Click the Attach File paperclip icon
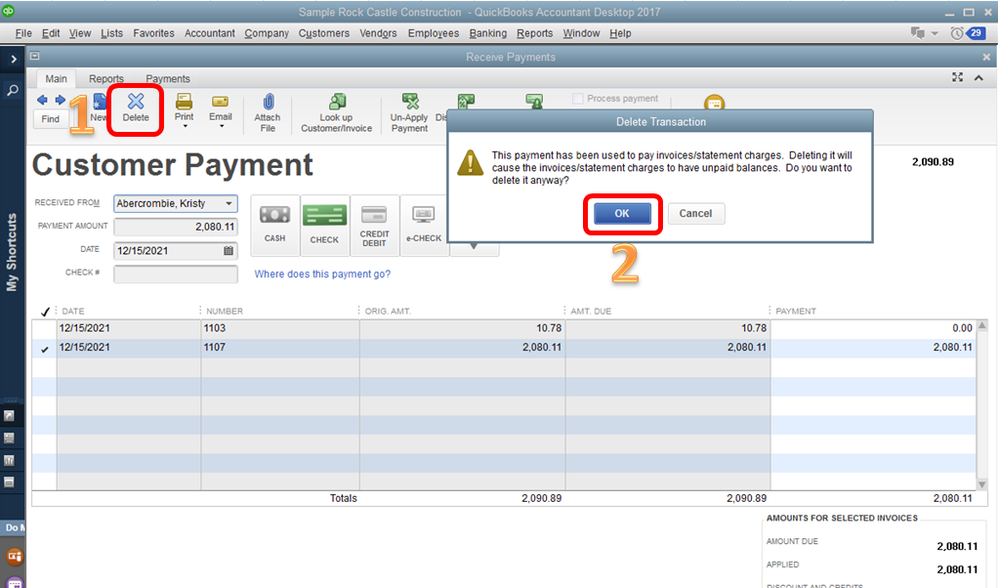The height and width of the screenshot is (588, 998). coord(268,102)
